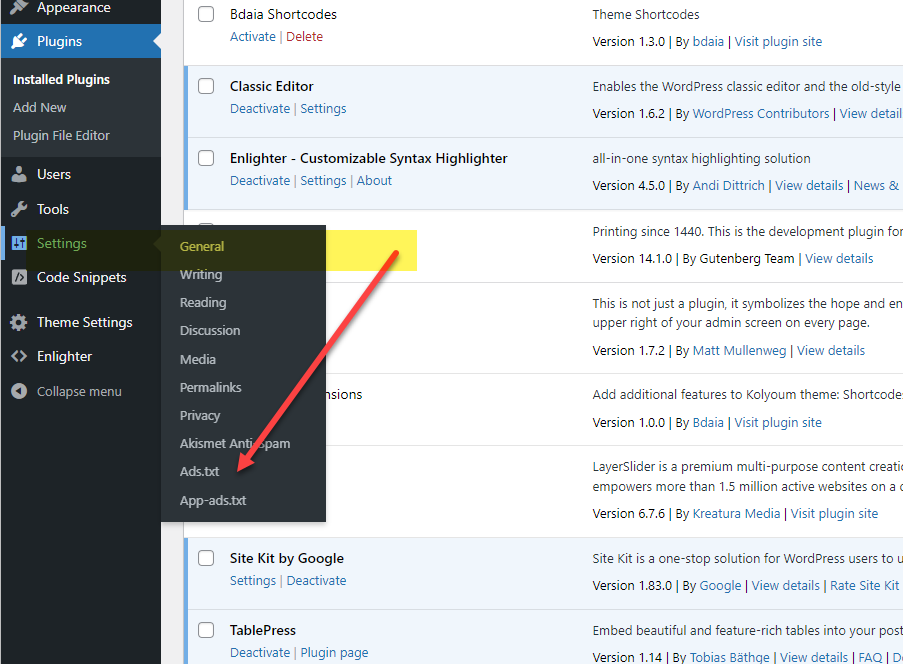
Task: Open Writing settings submenu item
Action: click(x=201, y=275)
